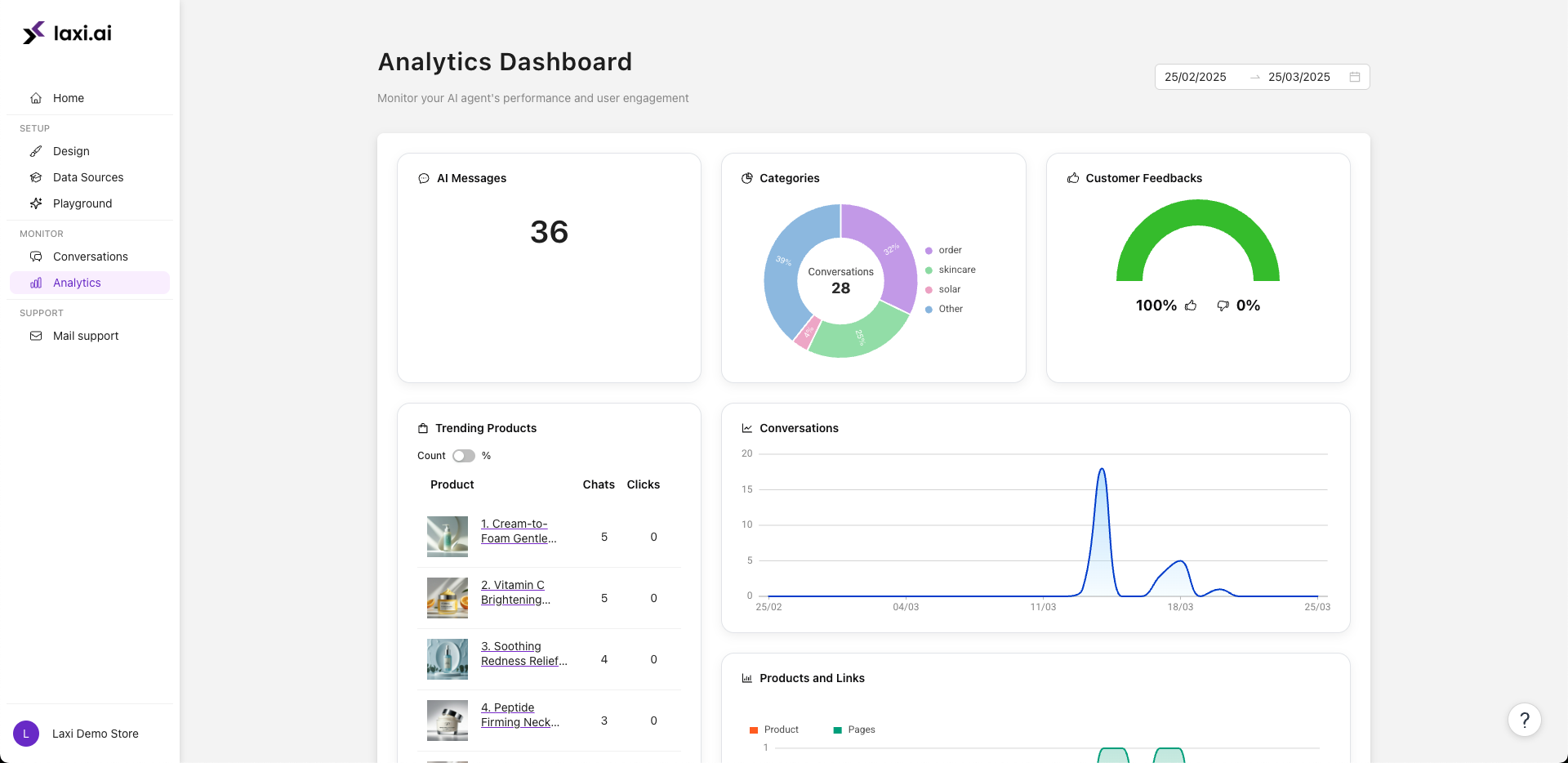Click the Laxi Demo Store avatar
This screenshot has height=763, width=1568.
pyautogui.click(x=26, y=734)
